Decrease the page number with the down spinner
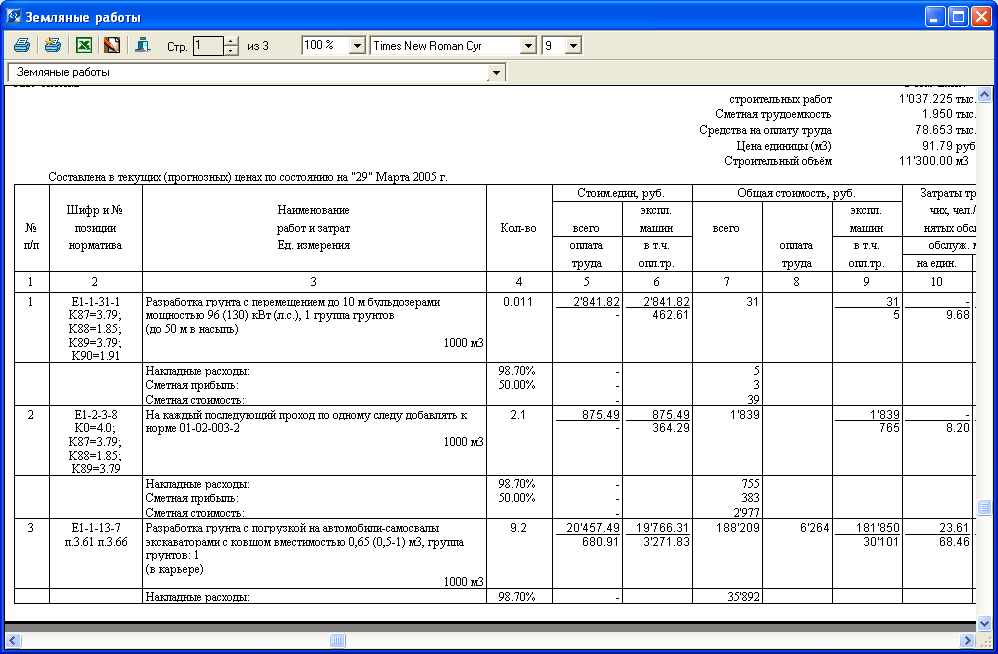 (232, 50)
